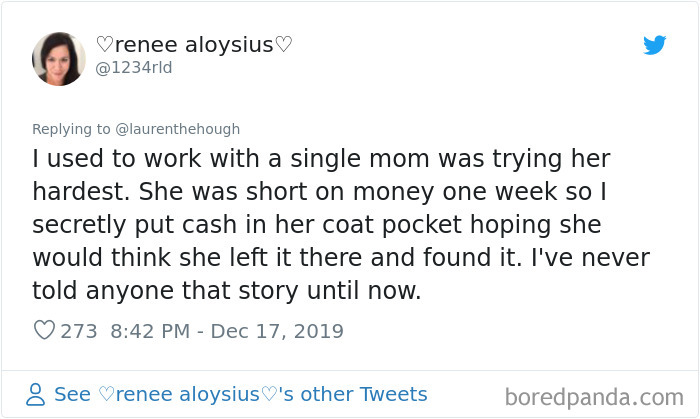Click the person silhouette icon in footer
This screenshot has width=700, height=419.
point(34,394)
